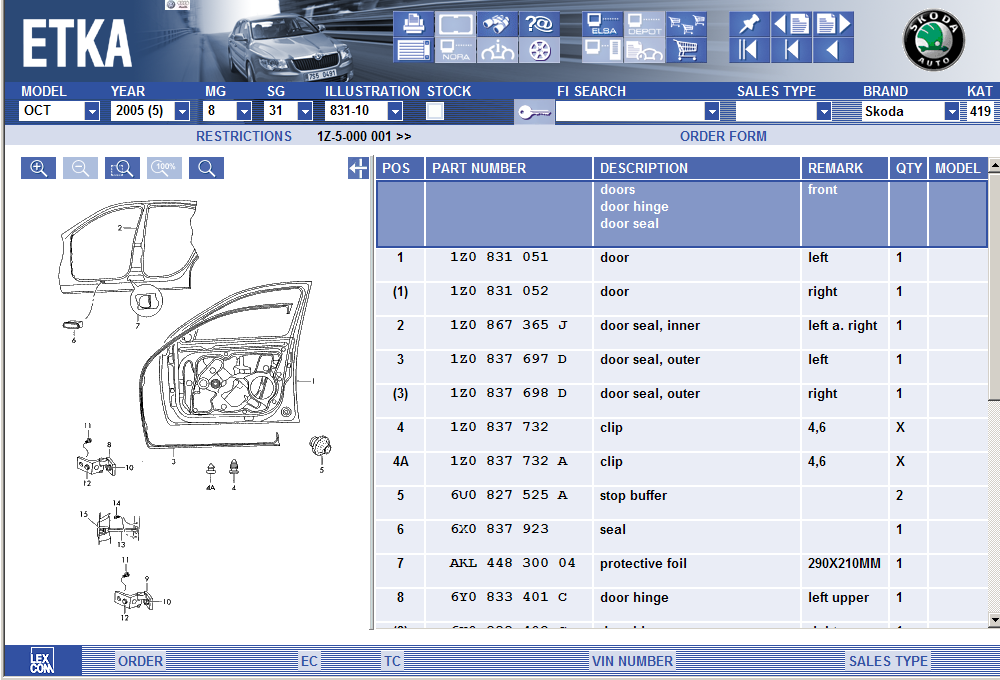This screenshot has width=1000, height=680.
Task: Click parts list scrollbar up arrow
Action: click(994, 165)
